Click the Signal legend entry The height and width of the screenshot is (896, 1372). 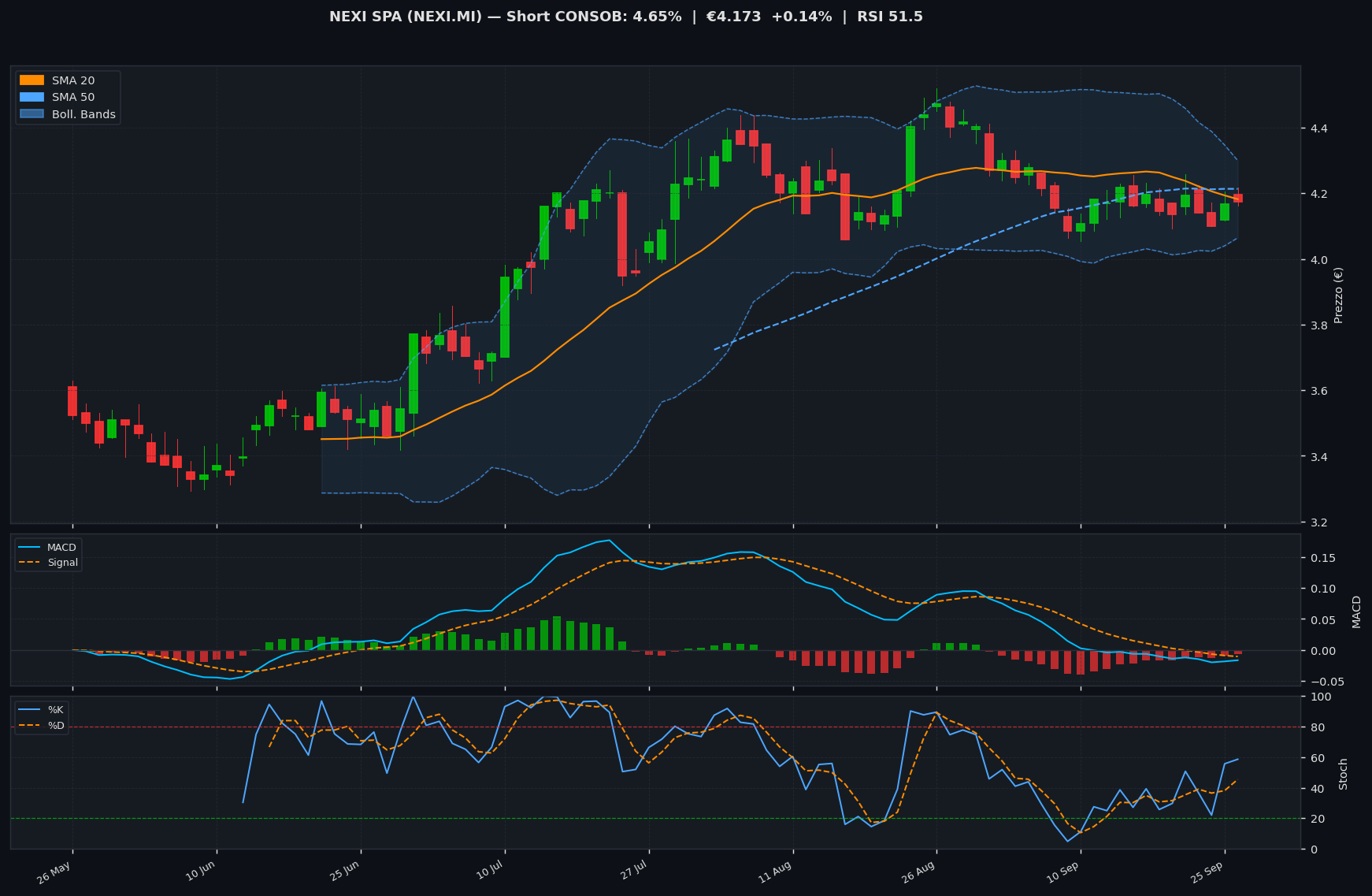tap(48, 563)
